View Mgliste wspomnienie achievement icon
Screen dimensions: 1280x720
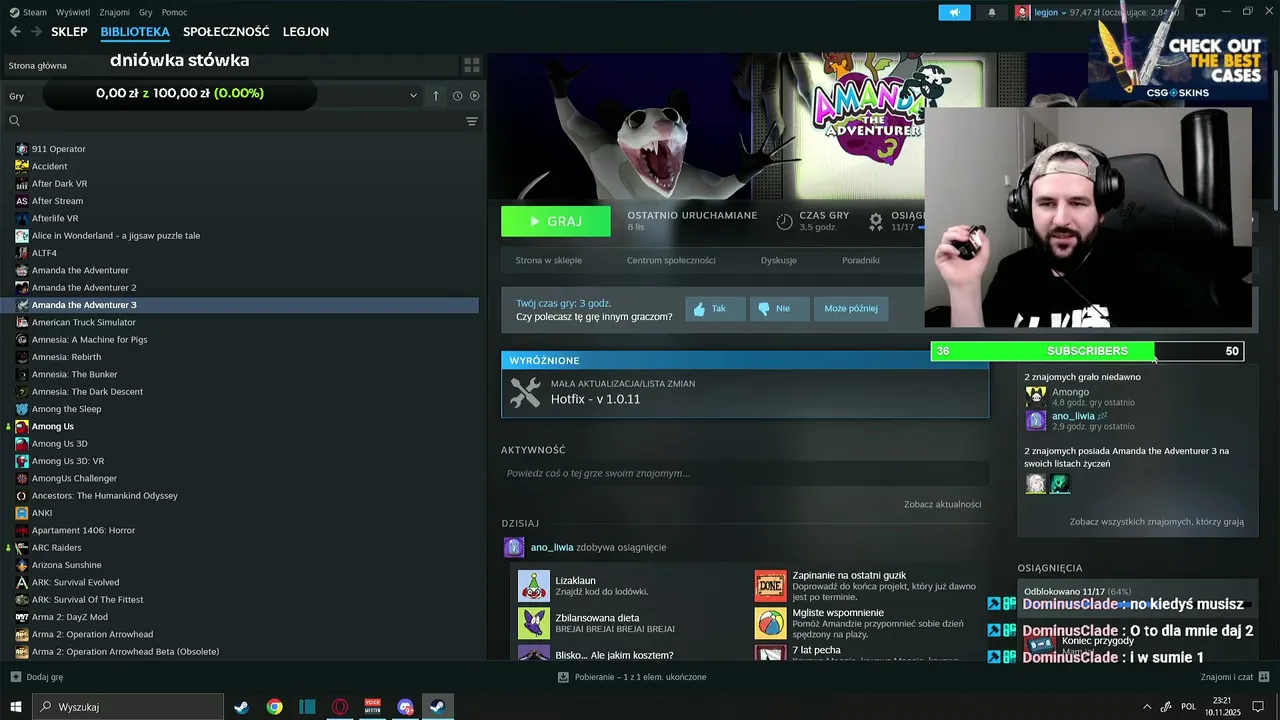770,623
